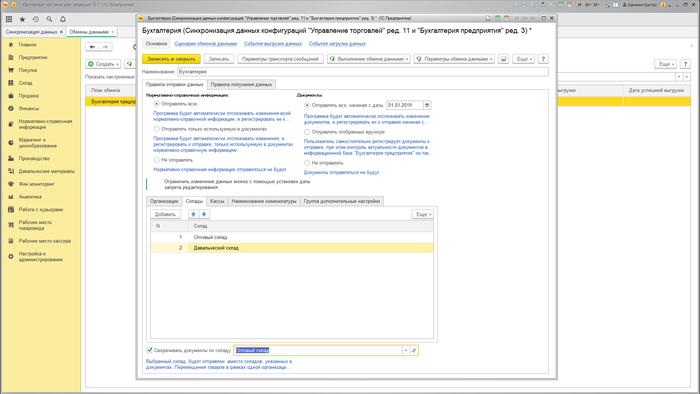Click the monitor icon button in dialog toolbar

pyautogui.click(x=504, y=59)
